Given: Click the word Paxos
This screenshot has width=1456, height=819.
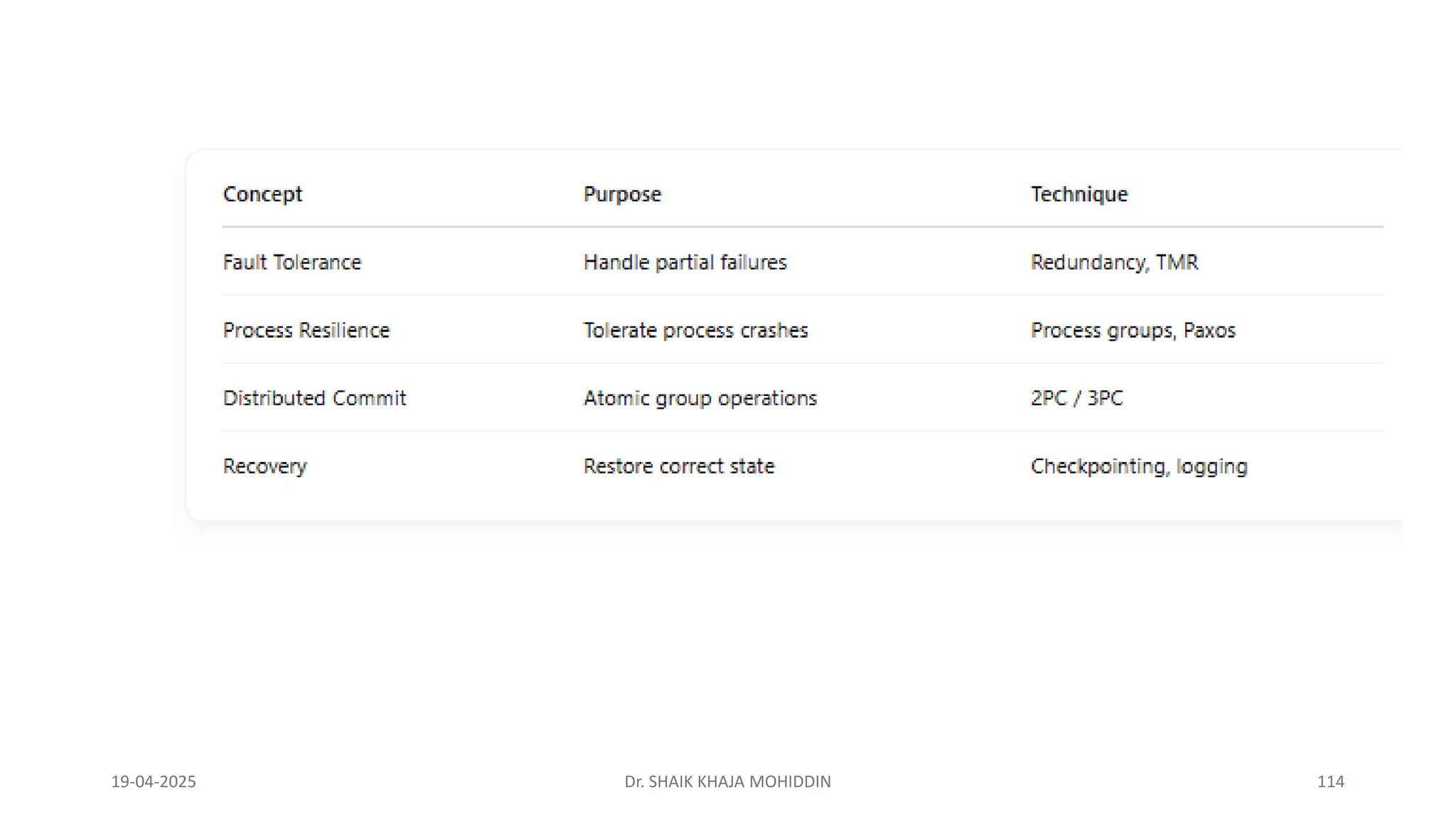Looking at the screenshot, I should pyautogui.click(x=1209, y=331).
